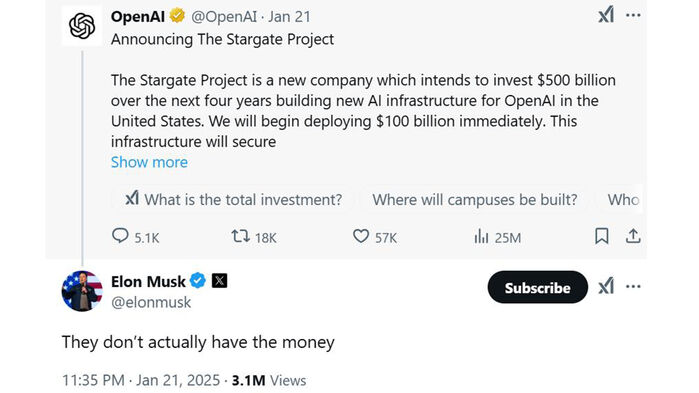
Task: Like the OpenAI post with the heart icon
Action: click(361, 236)
